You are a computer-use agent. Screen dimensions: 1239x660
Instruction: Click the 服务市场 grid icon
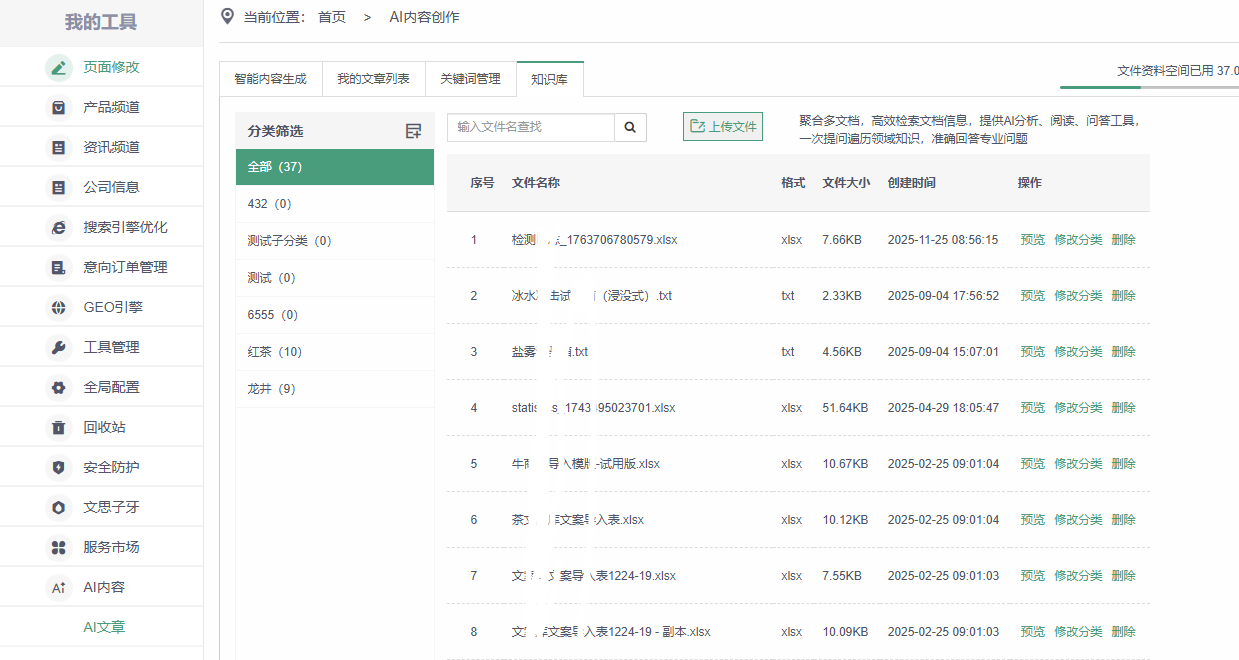[59, 547]
